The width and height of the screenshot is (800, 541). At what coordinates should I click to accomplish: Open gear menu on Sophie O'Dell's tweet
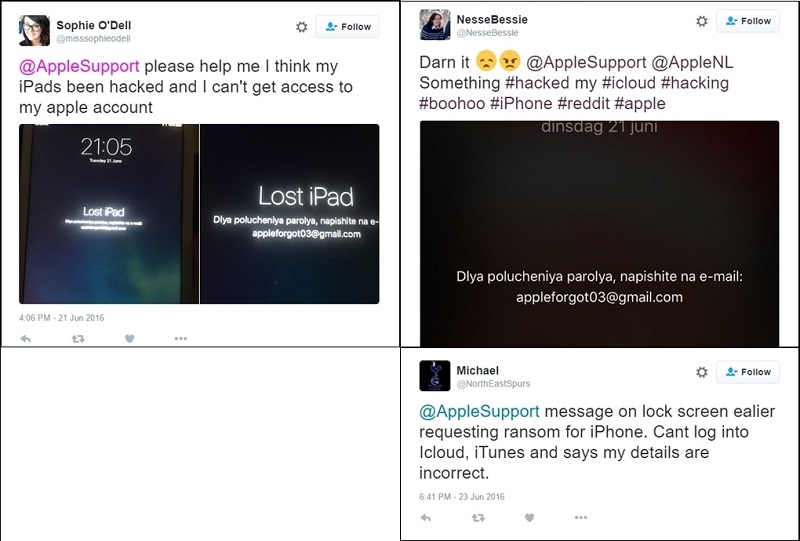point(302,27)
